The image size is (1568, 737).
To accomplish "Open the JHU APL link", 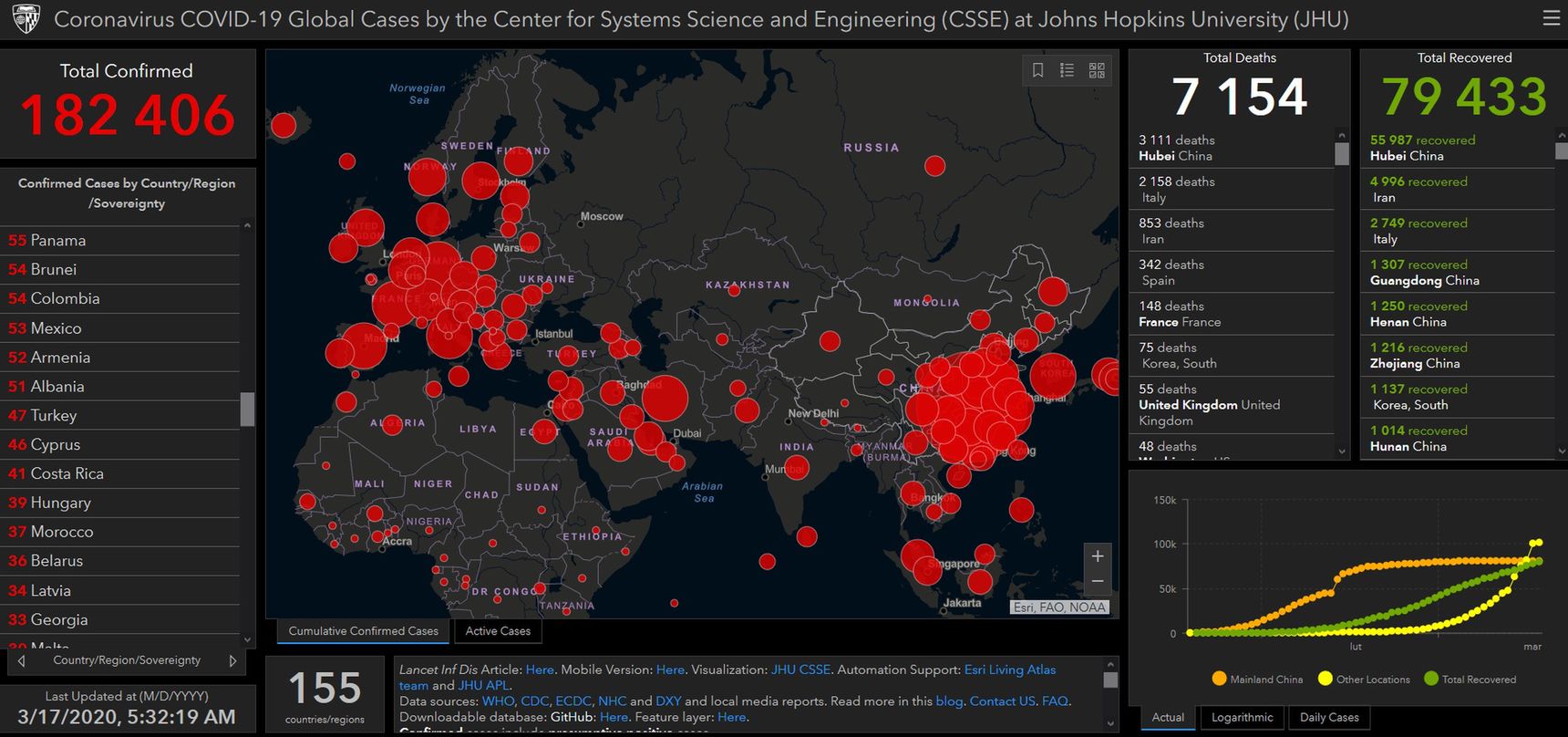I will (x=483, y=686).
